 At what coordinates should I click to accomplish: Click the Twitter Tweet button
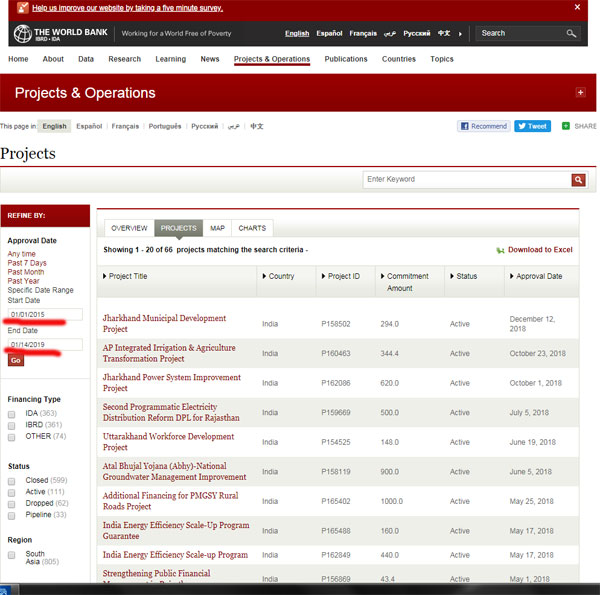click(x=532, y=126)
